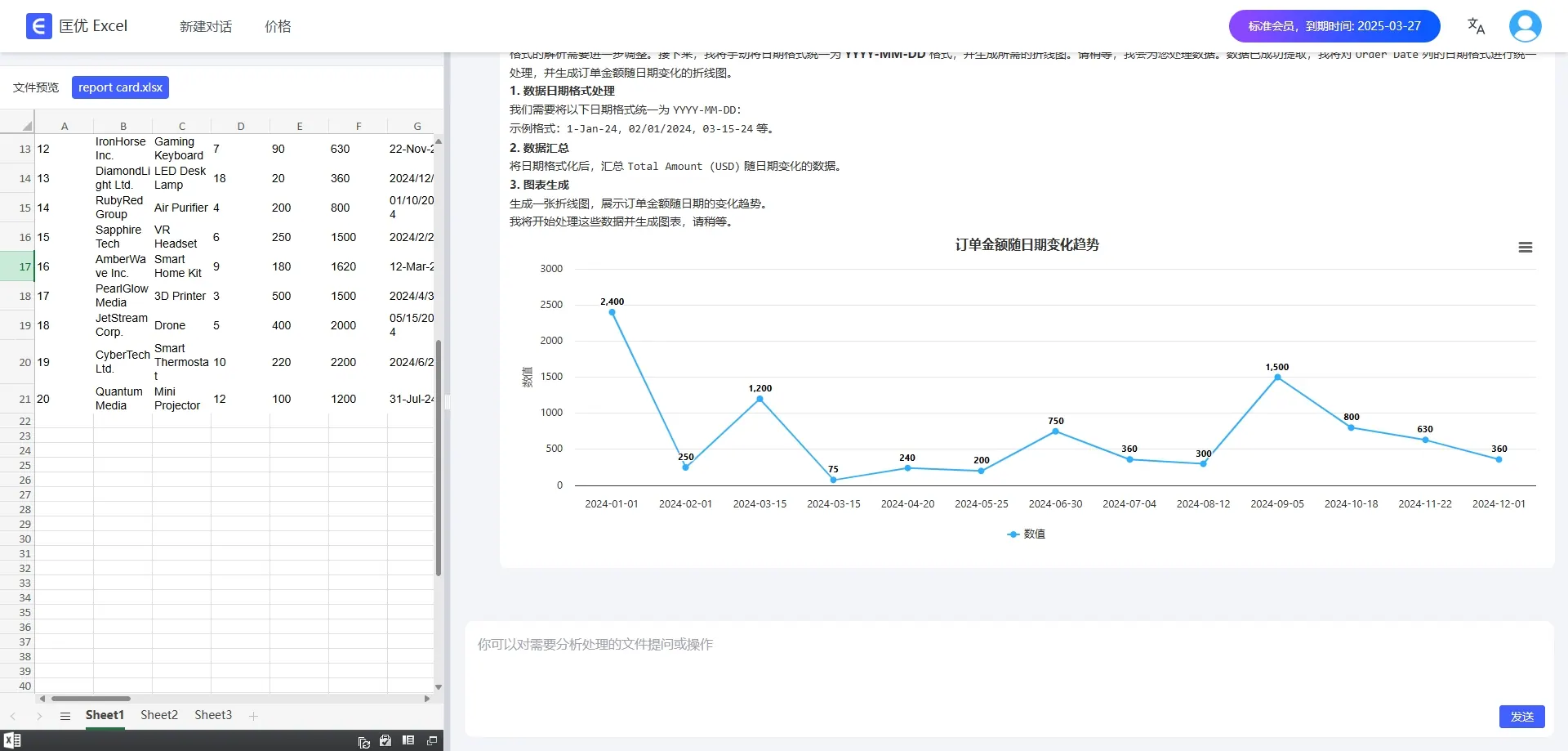
Task: Click the user profile avatar
Action: pos(1525,26)
